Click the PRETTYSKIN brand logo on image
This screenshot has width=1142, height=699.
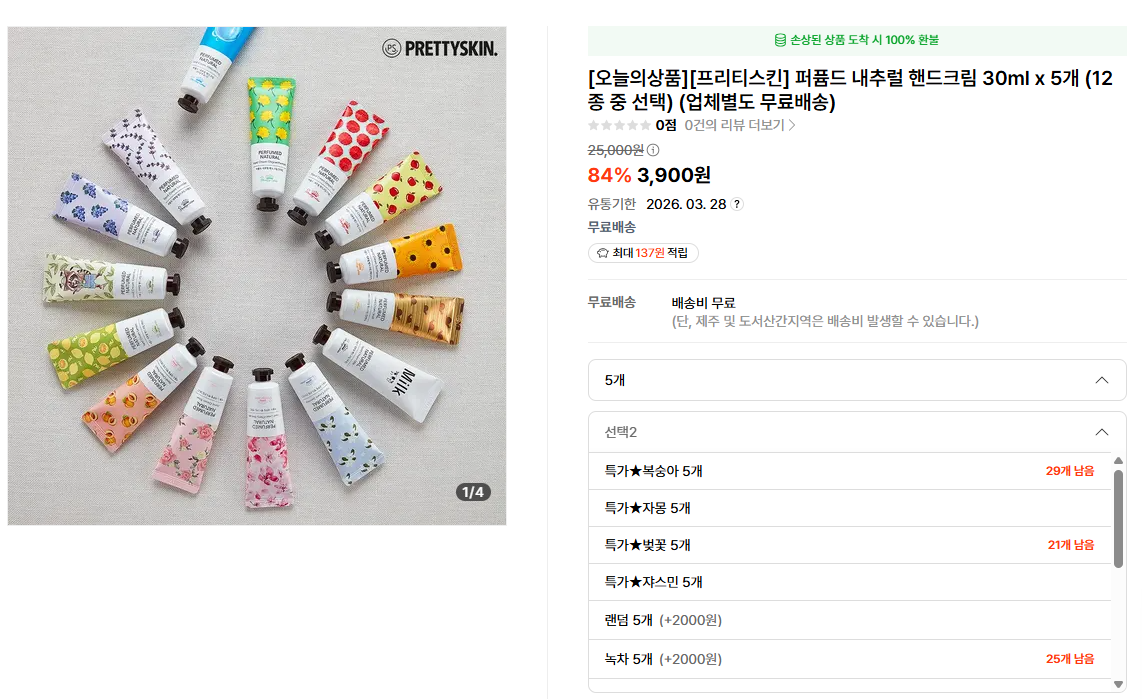tap(439, 48)
